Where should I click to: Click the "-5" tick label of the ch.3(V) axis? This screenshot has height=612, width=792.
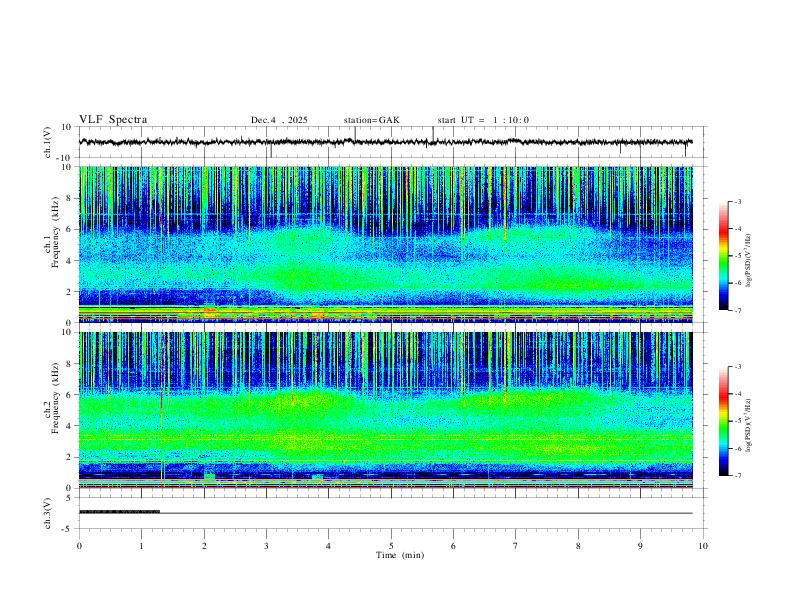coord(67,529)
